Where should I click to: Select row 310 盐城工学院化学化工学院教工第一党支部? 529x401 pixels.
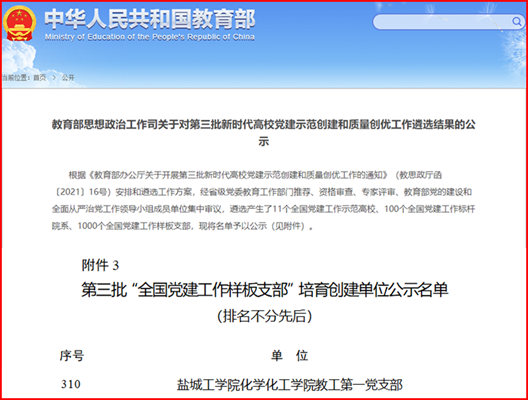231,384
